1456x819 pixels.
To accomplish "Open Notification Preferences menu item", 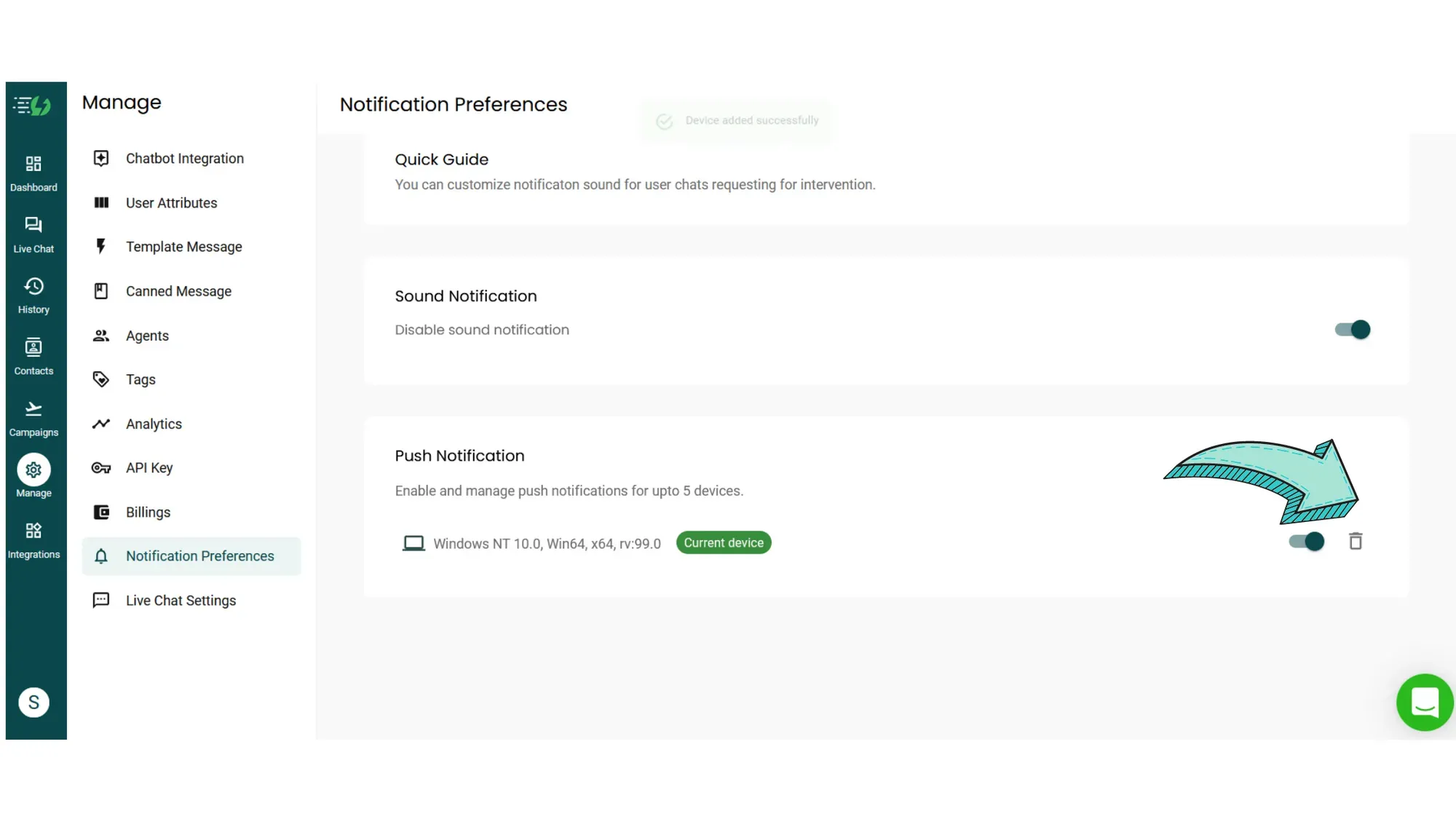I will (x=200, y=555).
